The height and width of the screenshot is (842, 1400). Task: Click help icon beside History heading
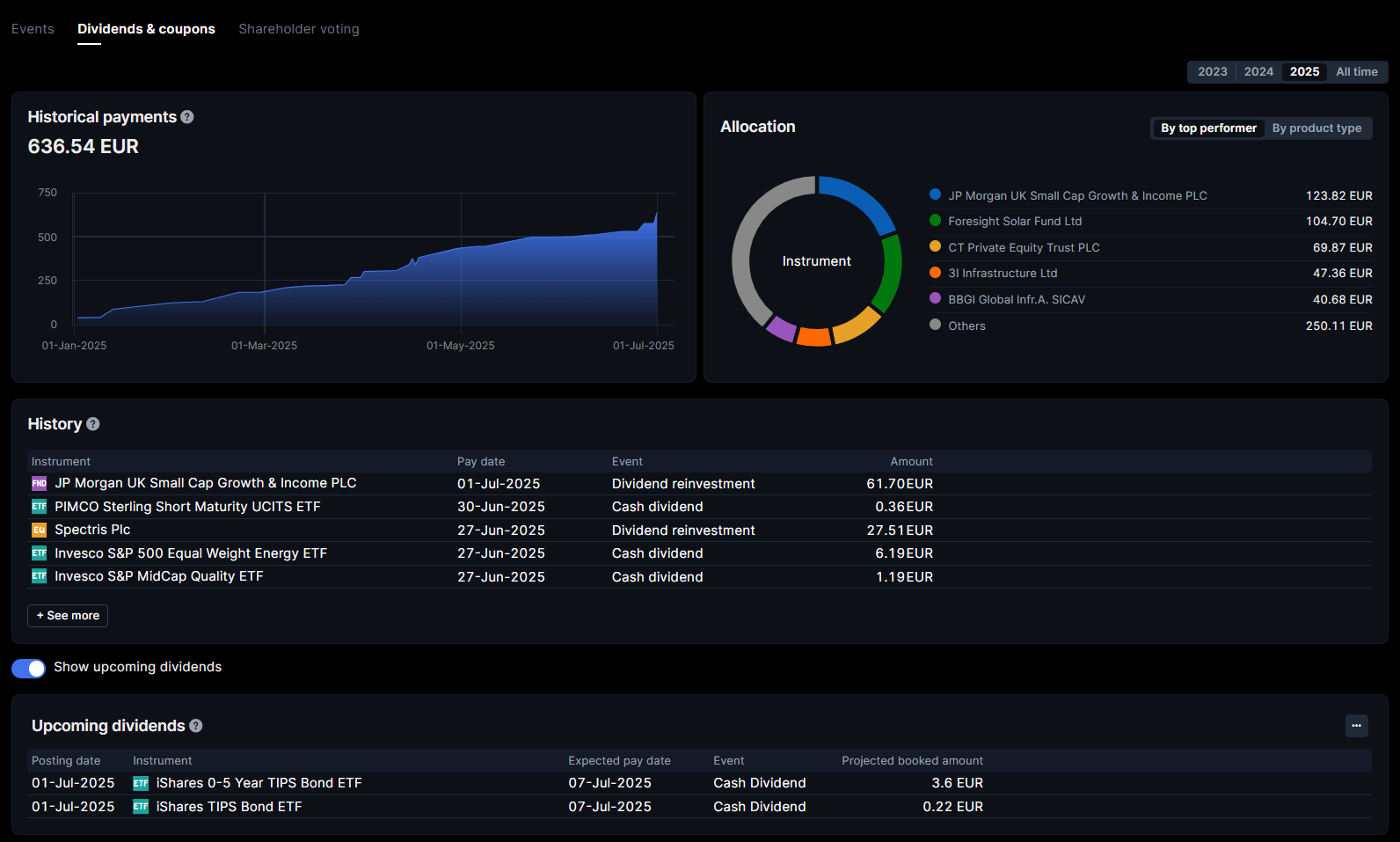coord(93,424)
